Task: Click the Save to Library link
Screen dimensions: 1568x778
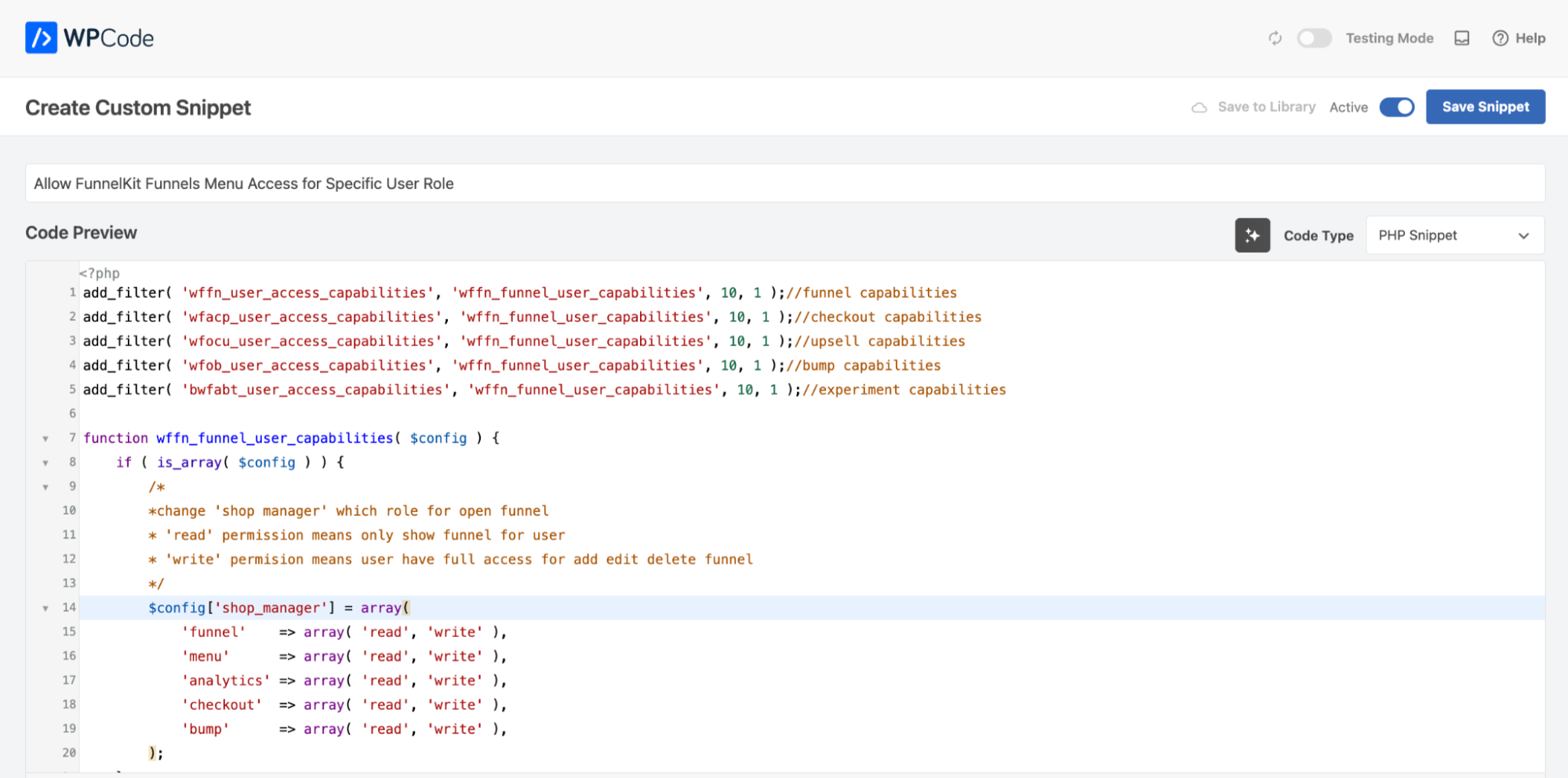Action: tap(1266, 107)
